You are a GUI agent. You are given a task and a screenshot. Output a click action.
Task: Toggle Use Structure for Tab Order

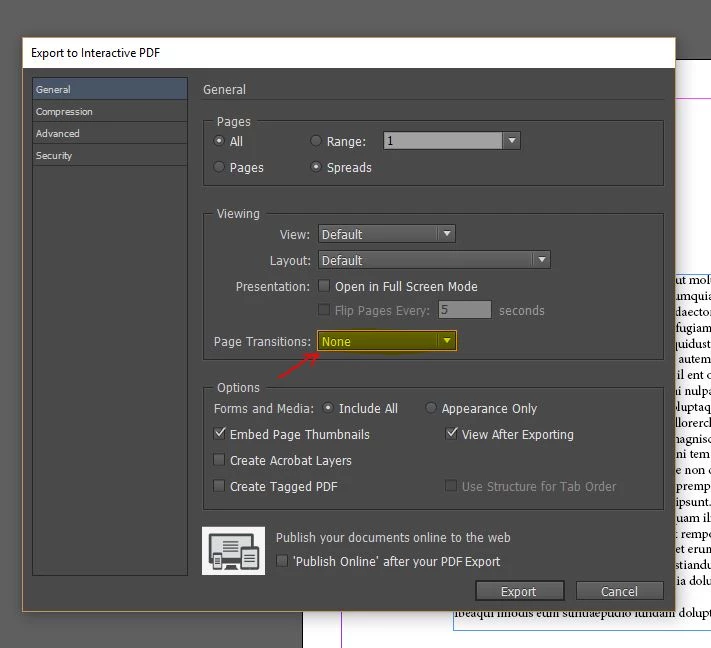[x=451, y=486]
